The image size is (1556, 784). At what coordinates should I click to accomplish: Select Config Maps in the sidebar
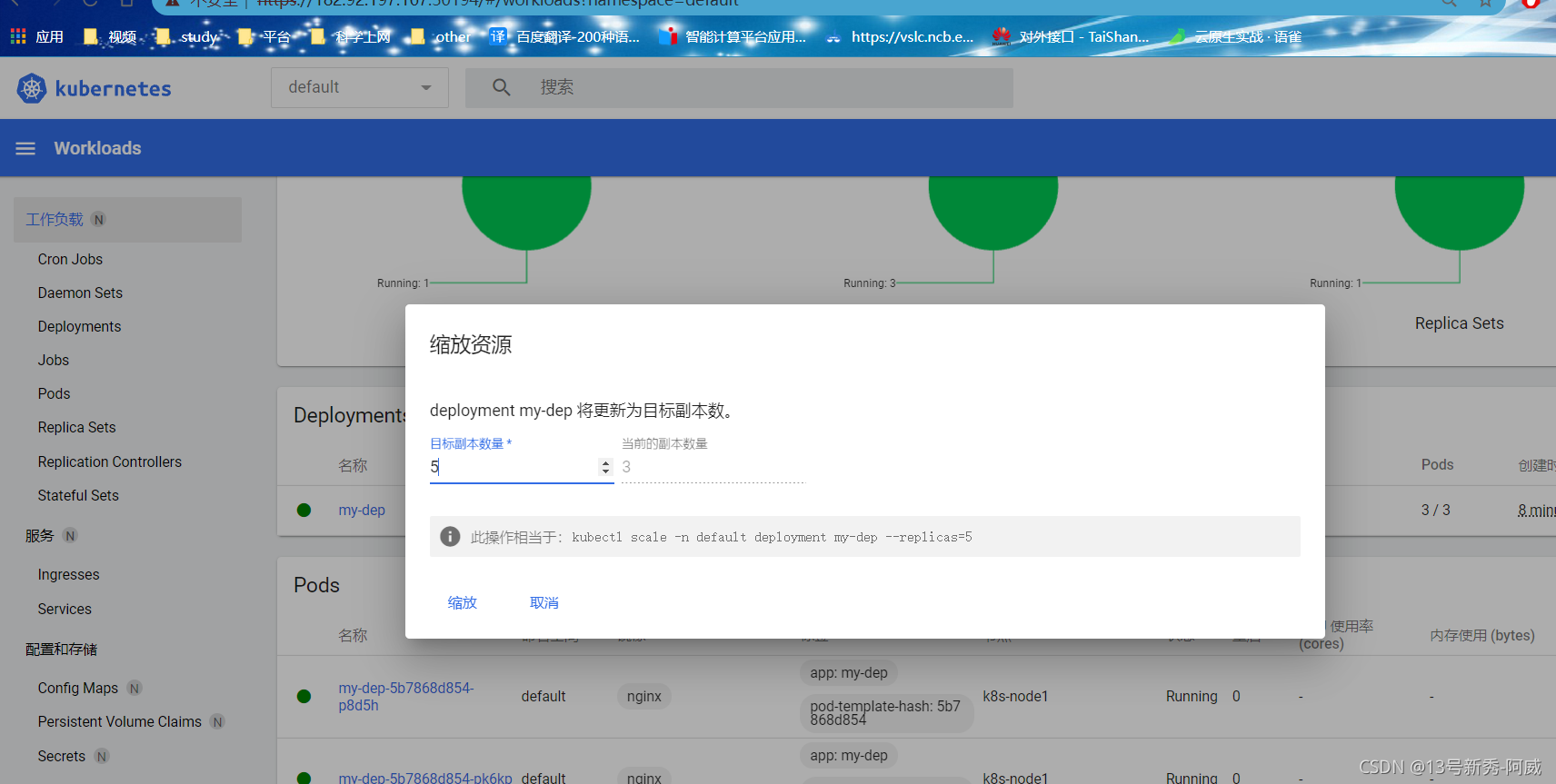pyautogui.click(x=78, y=688)
